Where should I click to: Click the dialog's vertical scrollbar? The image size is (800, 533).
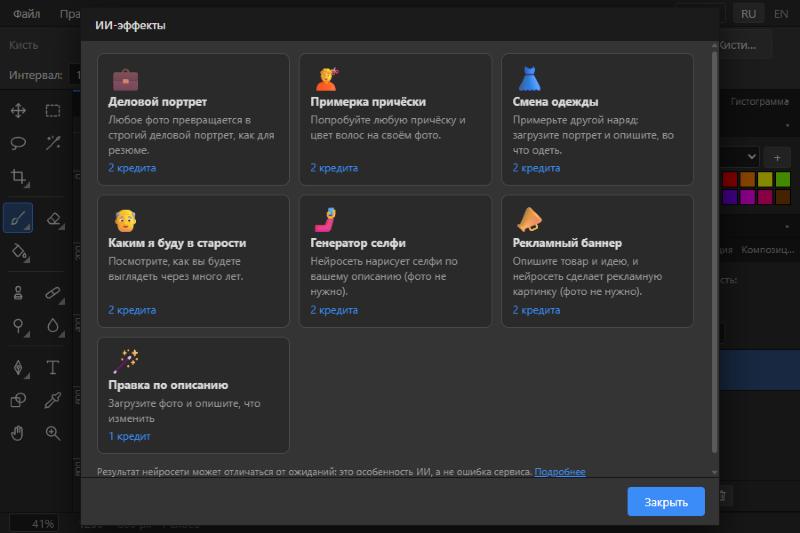[714, 251]
